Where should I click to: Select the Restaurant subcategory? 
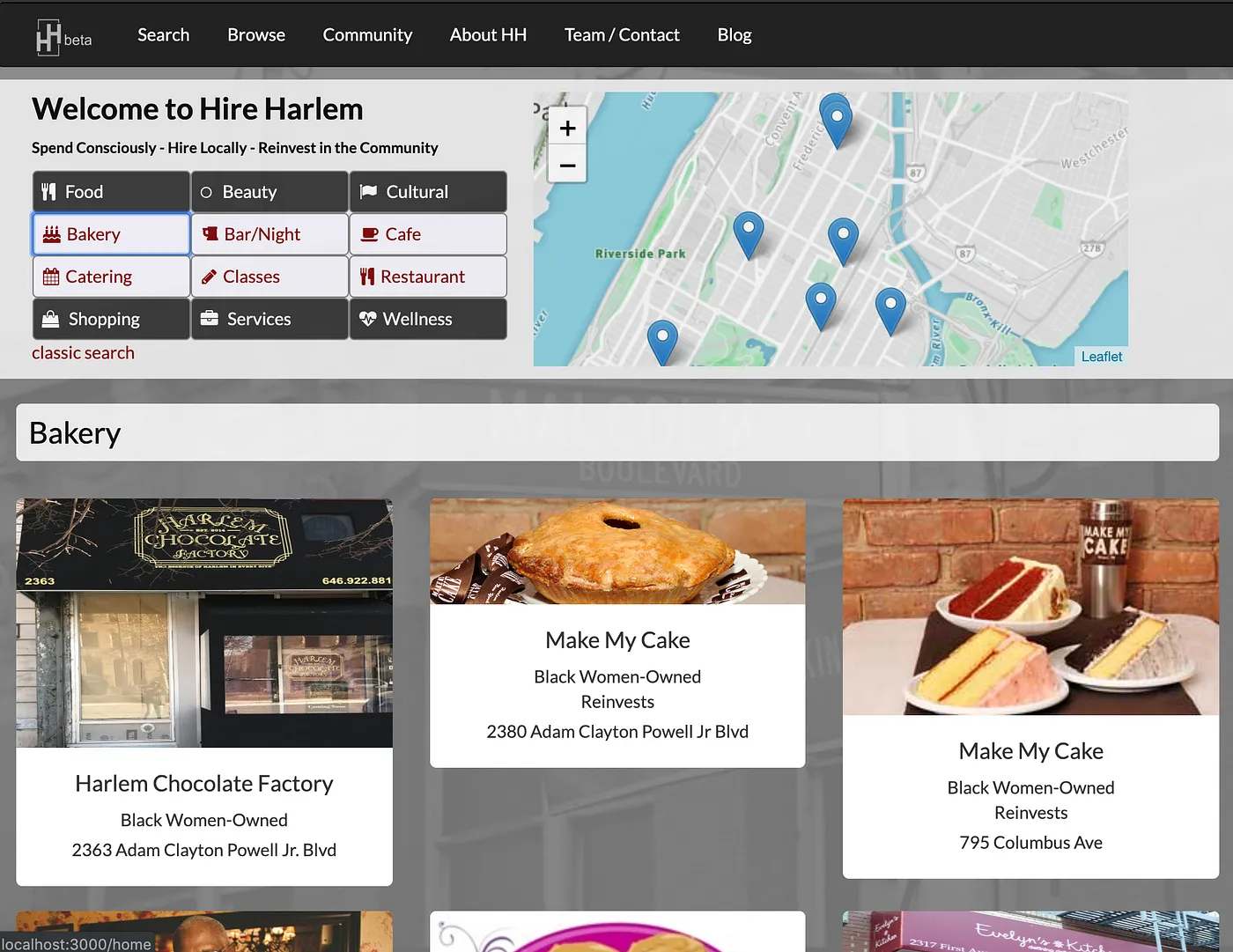(428, 277)
